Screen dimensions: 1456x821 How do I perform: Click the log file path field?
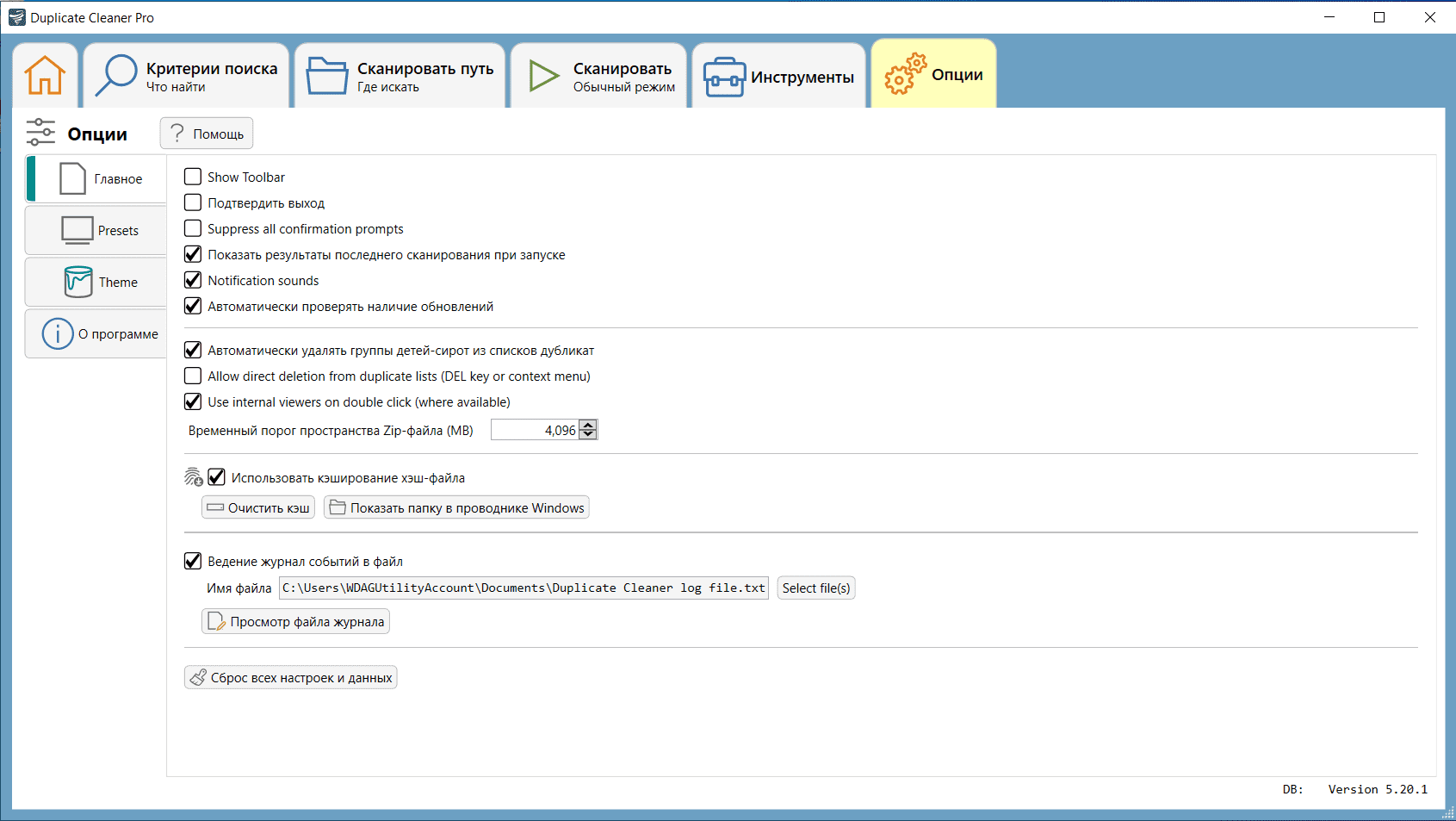click(x=524, y=588)
